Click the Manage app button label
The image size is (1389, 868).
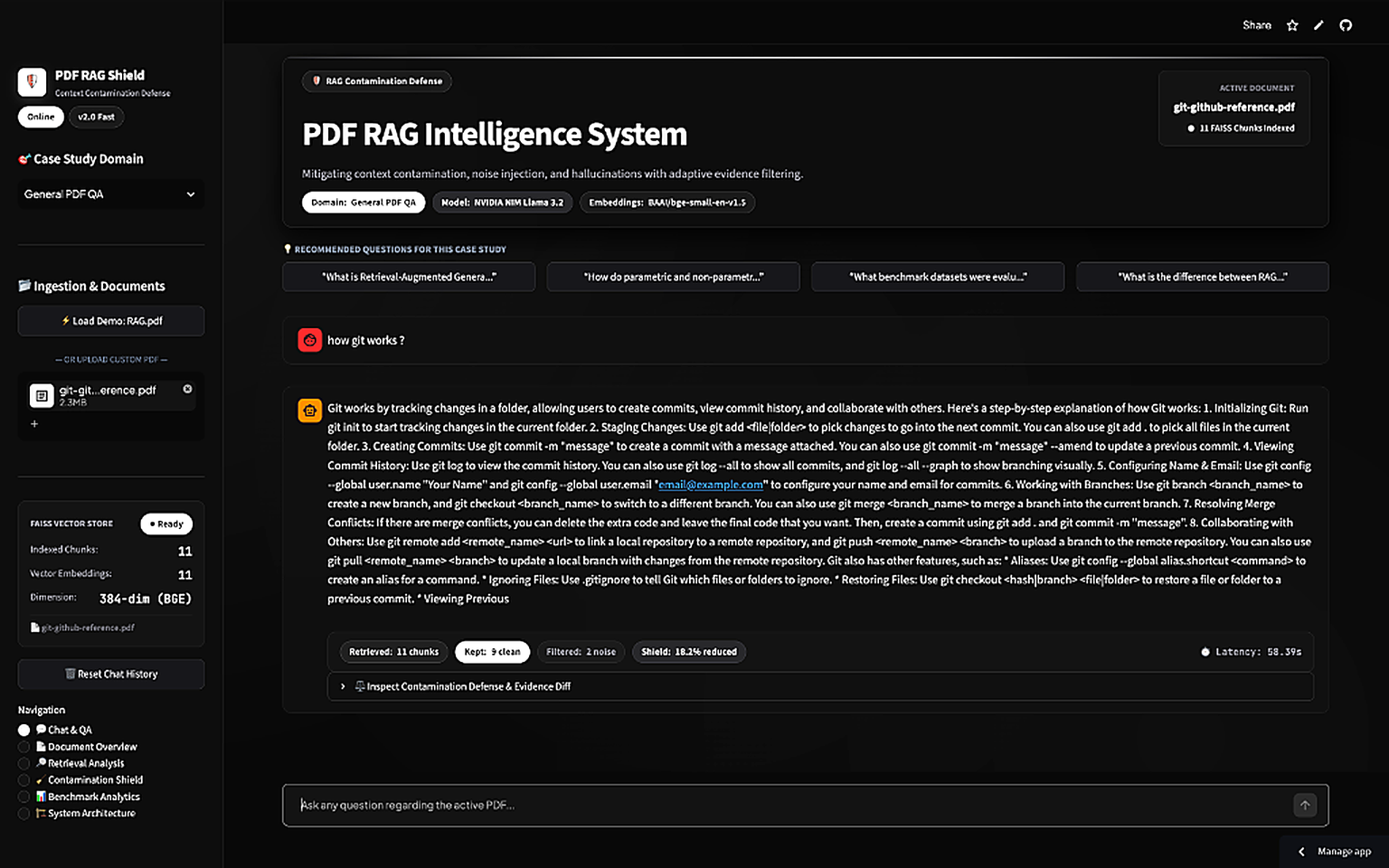point(1344,852)
